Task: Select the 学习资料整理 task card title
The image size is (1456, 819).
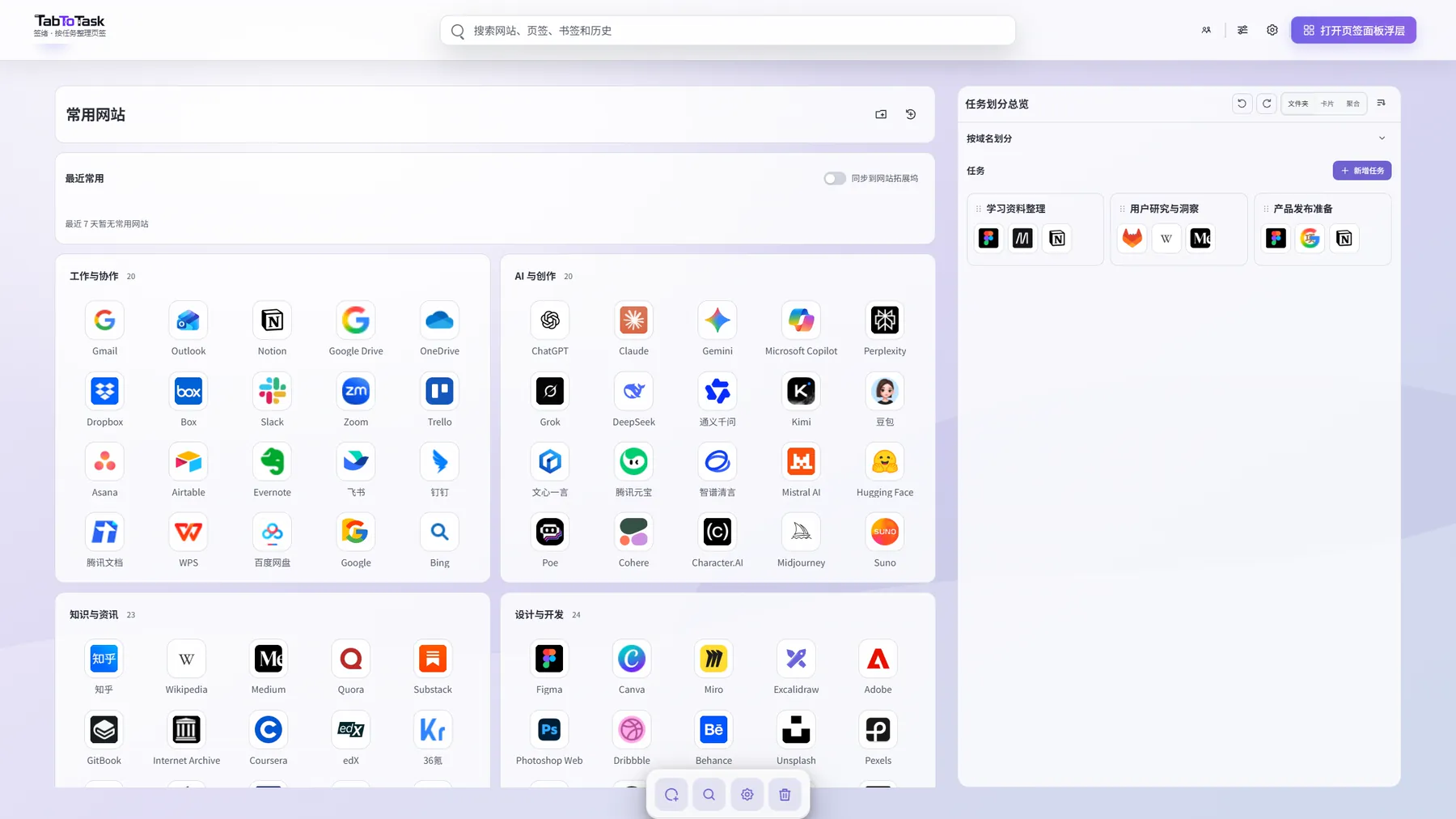Action: pyautogui.click(x=1015, y=209)
